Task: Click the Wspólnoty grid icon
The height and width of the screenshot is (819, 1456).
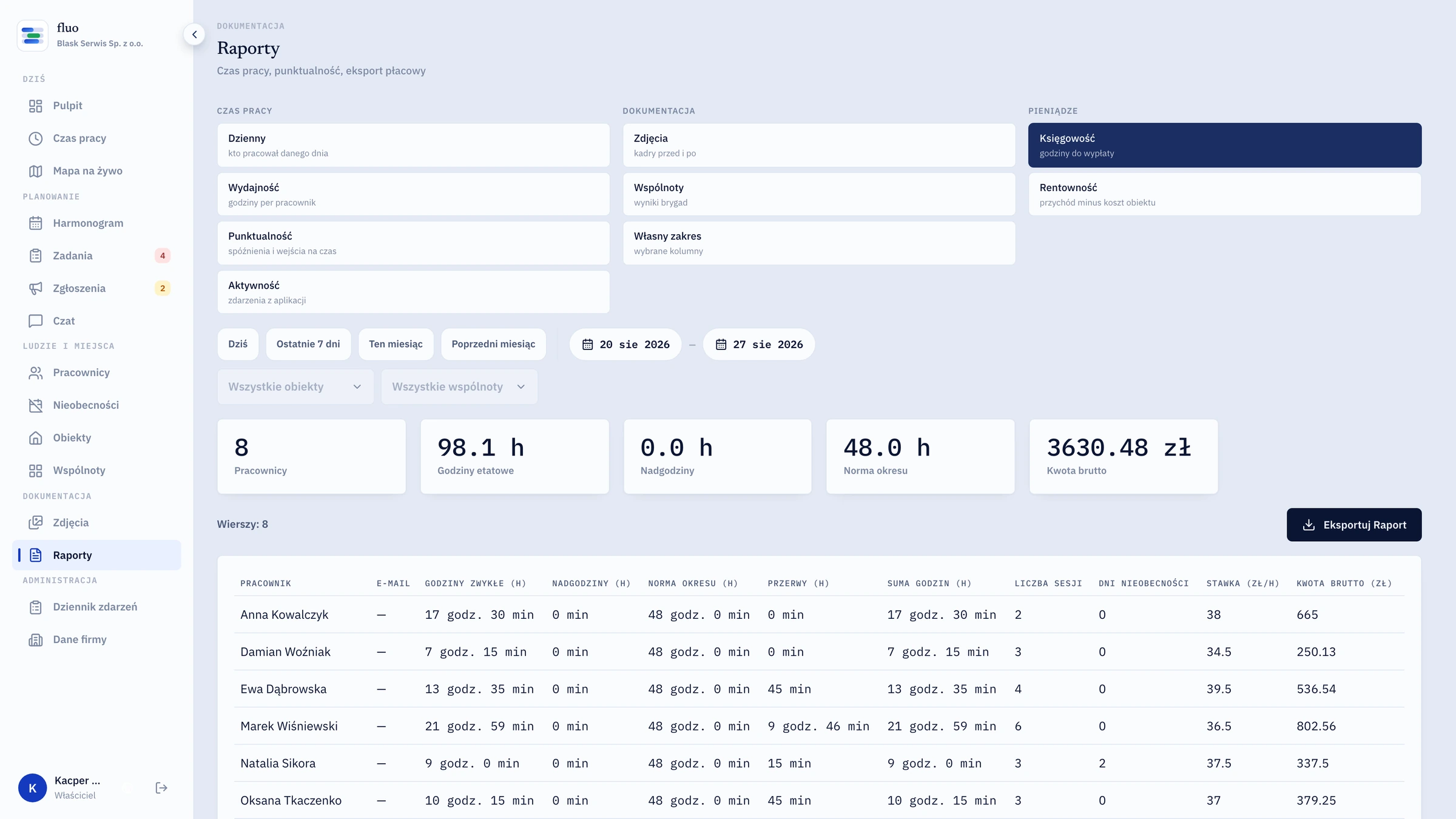Action: [x=36, y=471]
